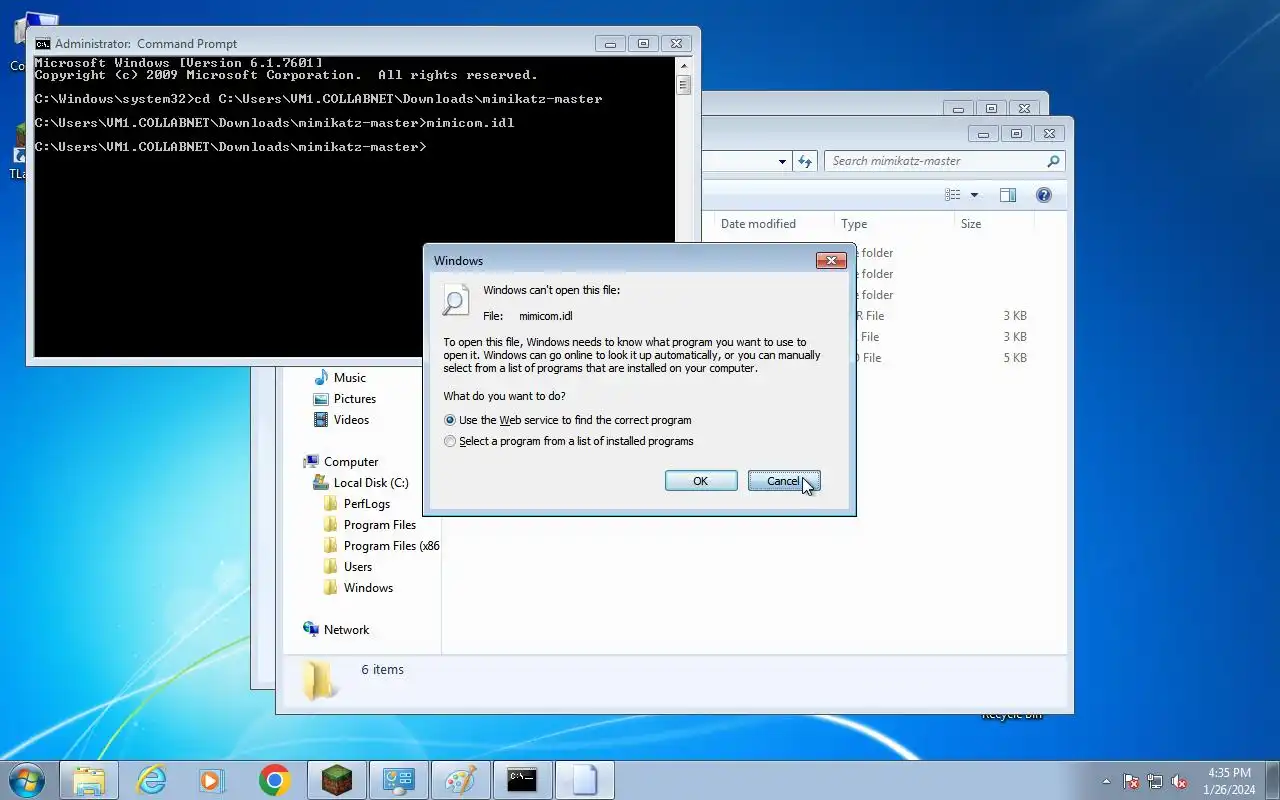The height and width of the screenshot is (800, 1280).
Task: Open the PerfLogs folder
Action: point(367,504)
